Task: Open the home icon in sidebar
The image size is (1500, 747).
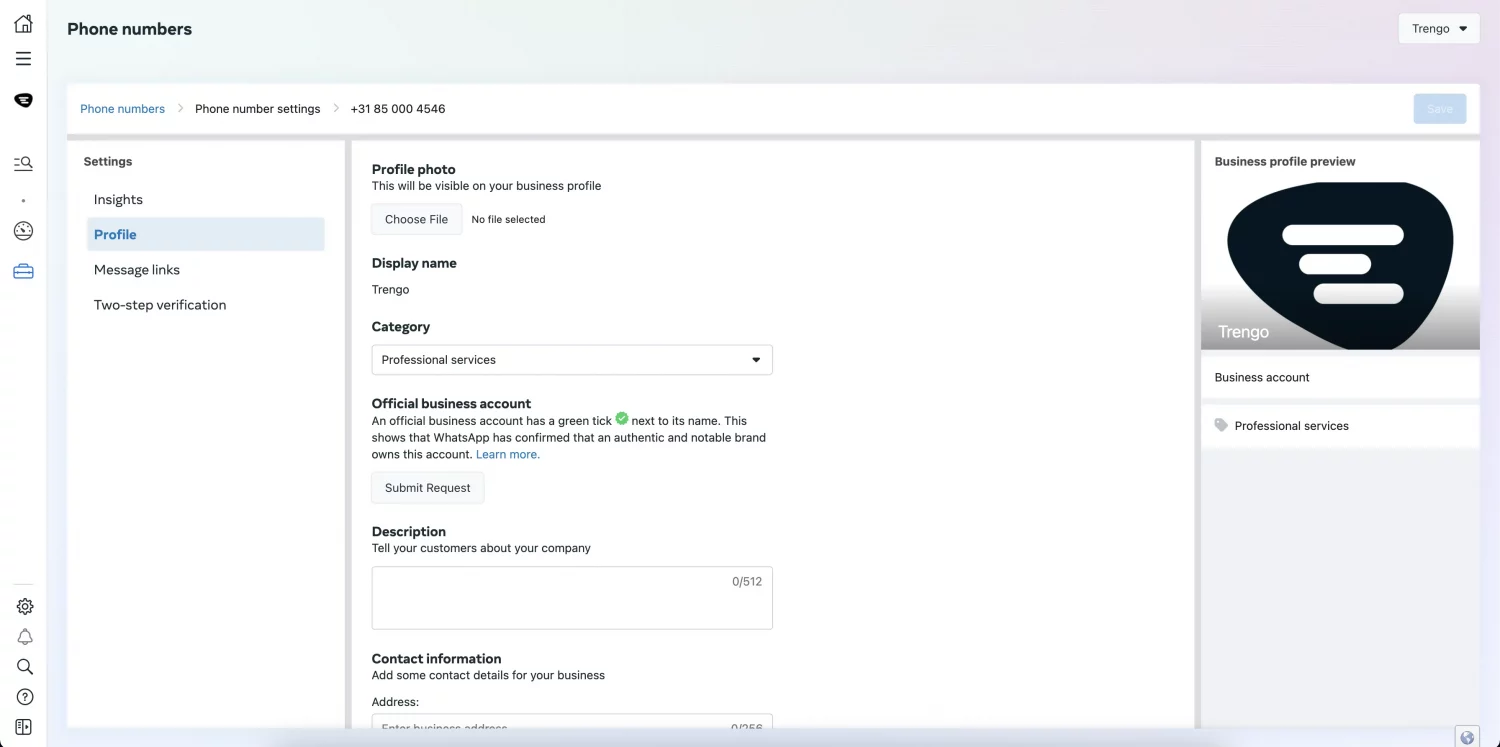Action: [23, 24]
